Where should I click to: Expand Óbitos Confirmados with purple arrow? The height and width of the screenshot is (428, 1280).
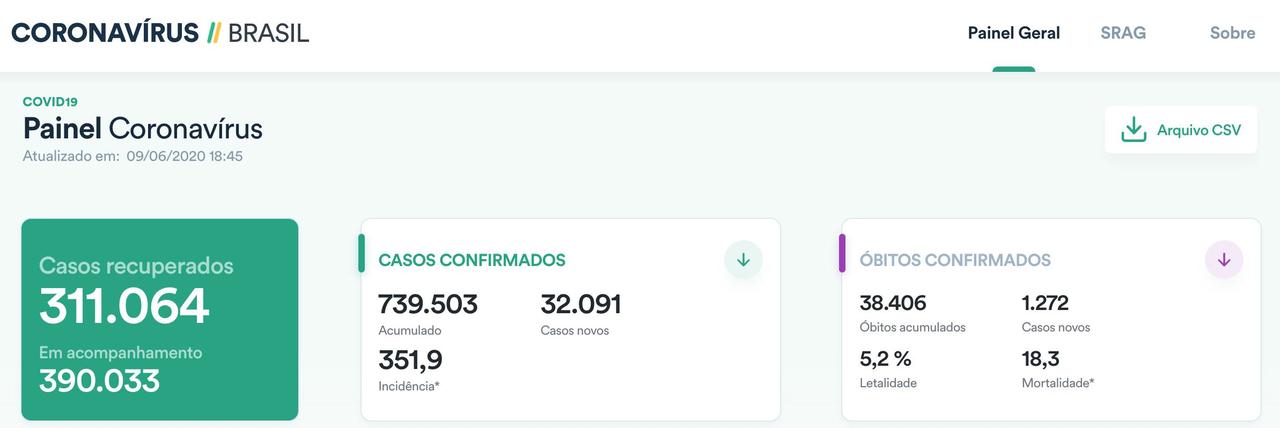coord(1224,260)
